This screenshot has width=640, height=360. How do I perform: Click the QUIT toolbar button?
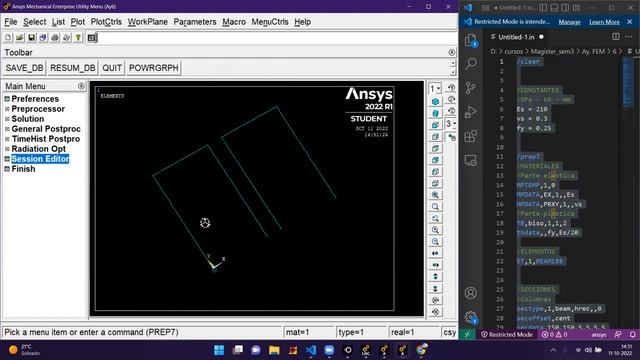pyautogui.click(x=112, y=68)
